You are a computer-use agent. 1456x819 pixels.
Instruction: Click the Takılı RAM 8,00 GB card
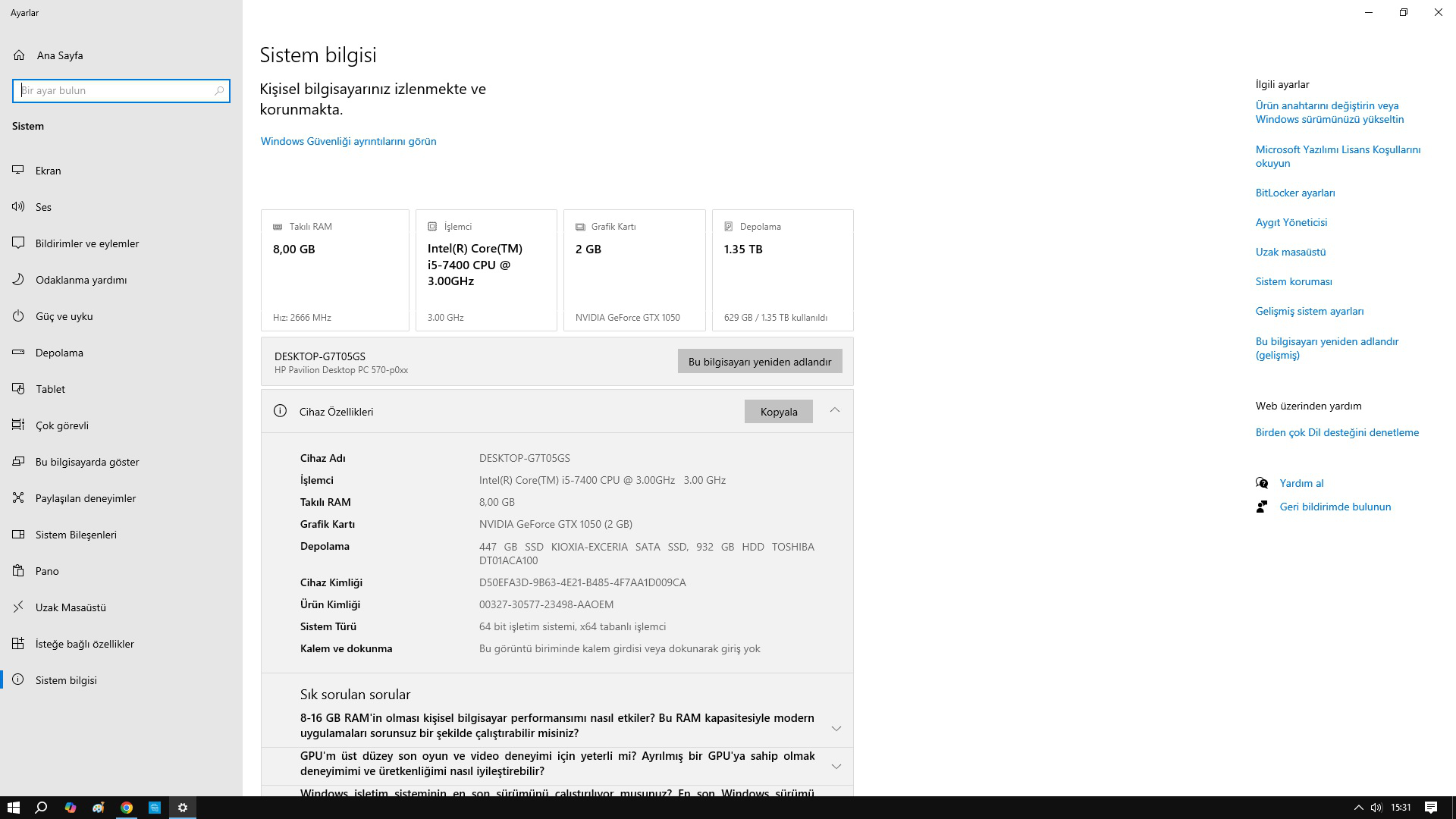point(334,270)
